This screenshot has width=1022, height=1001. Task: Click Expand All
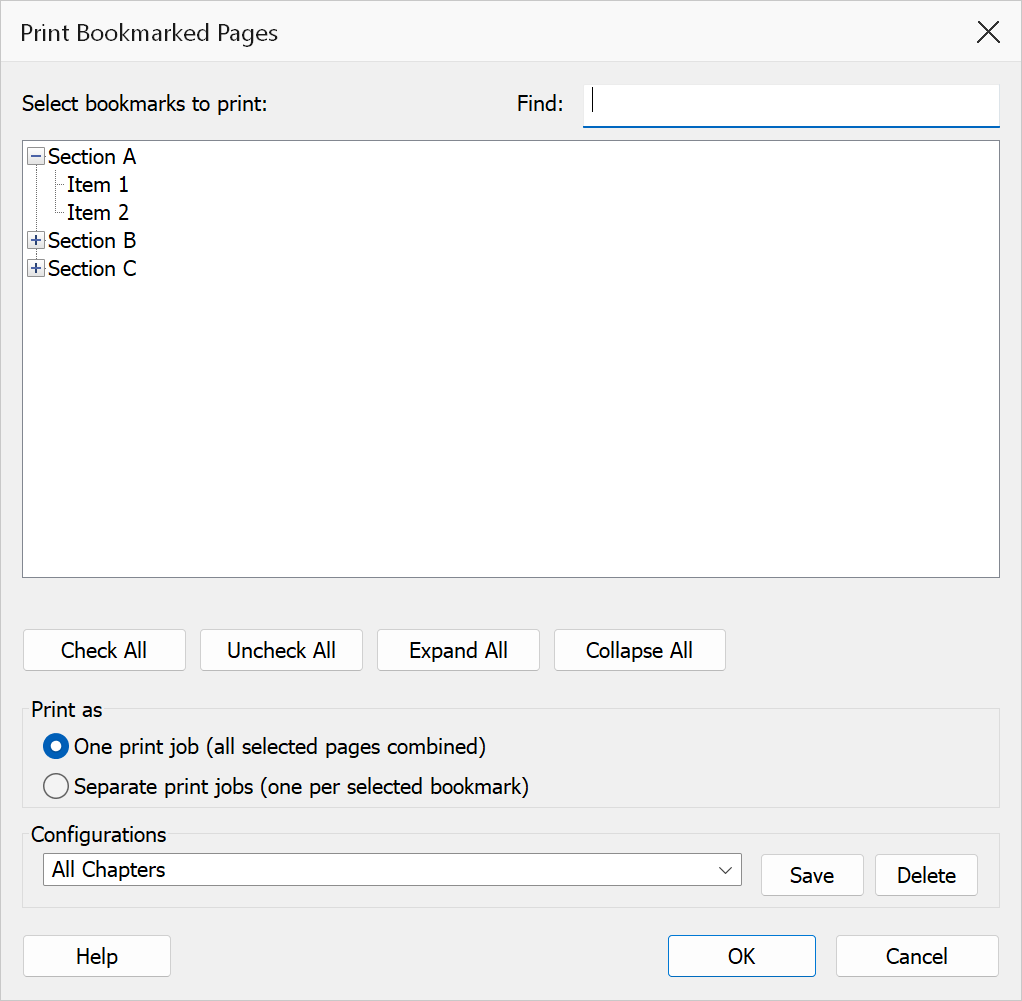point(458,650)
